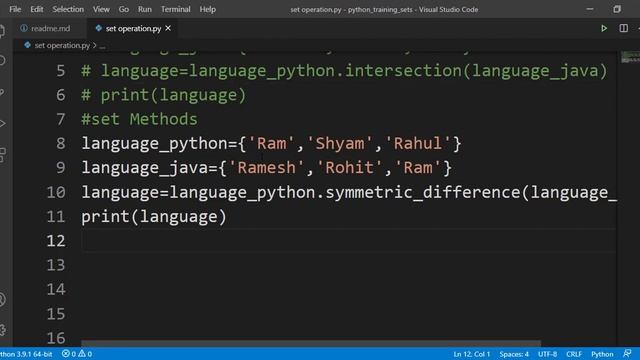Change indentation via Spaces: 4
This screenshot has height=360, width=640.
[514, 354]
